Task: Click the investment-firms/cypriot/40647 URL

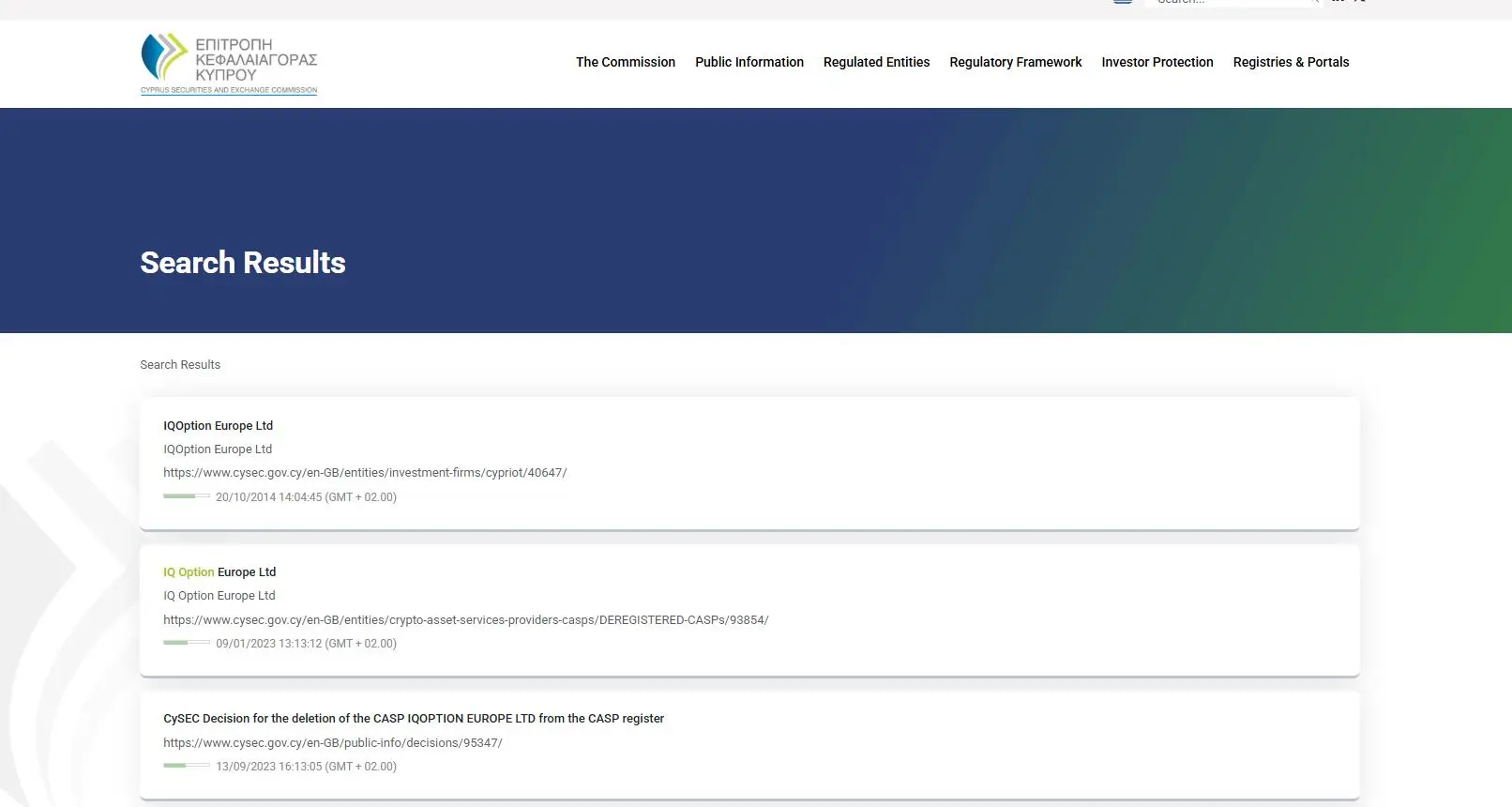Action: [x=365, y=473]
